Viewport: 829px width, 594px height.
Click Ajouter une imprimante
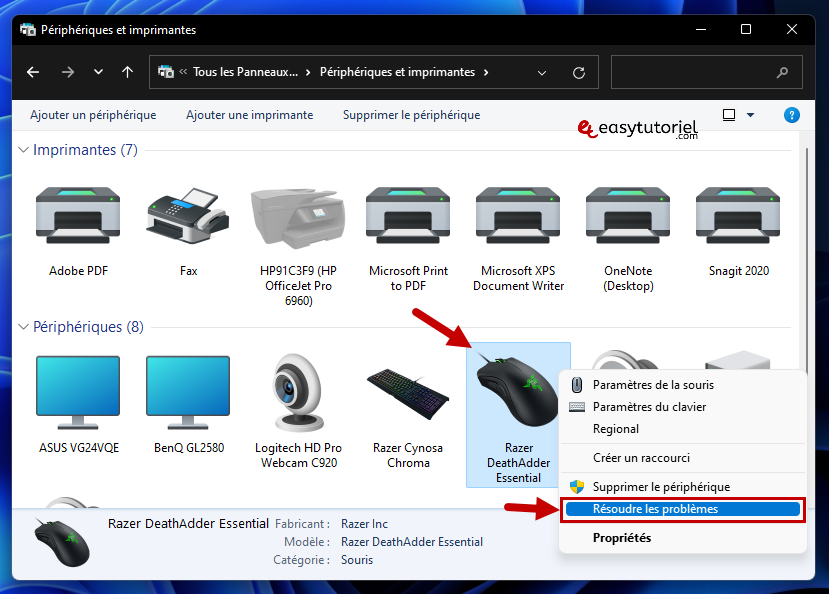[x=250, y=115]
